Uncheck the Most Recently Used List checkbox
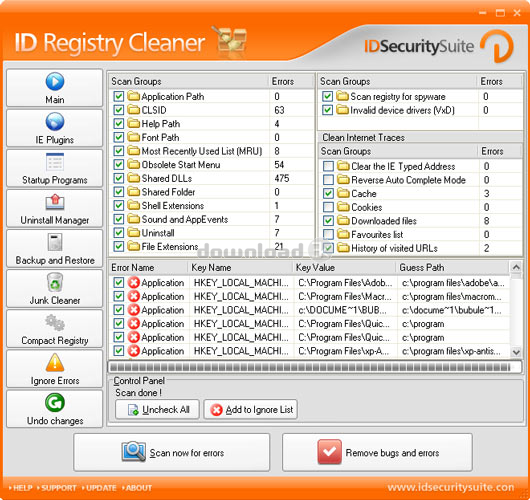This screenshot has width=530, height=500. pos(119,151)
